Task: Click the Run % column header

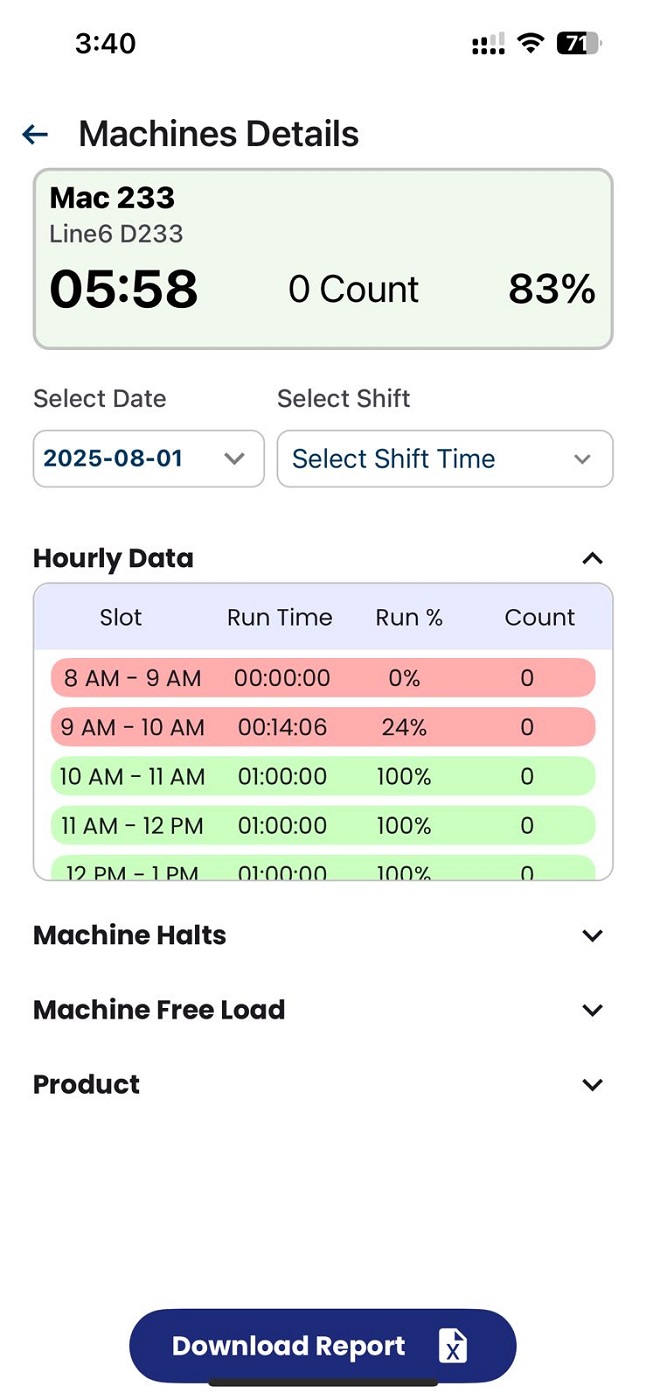Action: [409, 617]
